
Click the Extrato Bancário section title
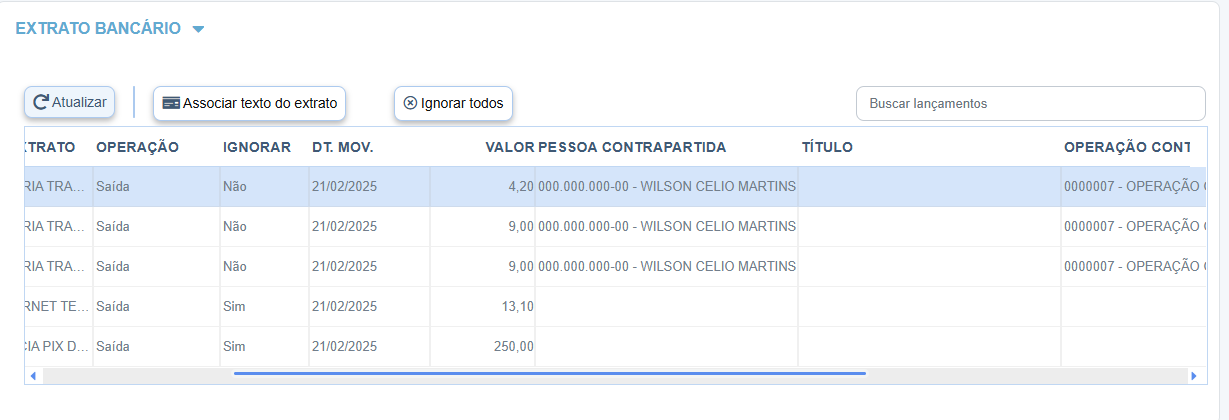(98, 29)
